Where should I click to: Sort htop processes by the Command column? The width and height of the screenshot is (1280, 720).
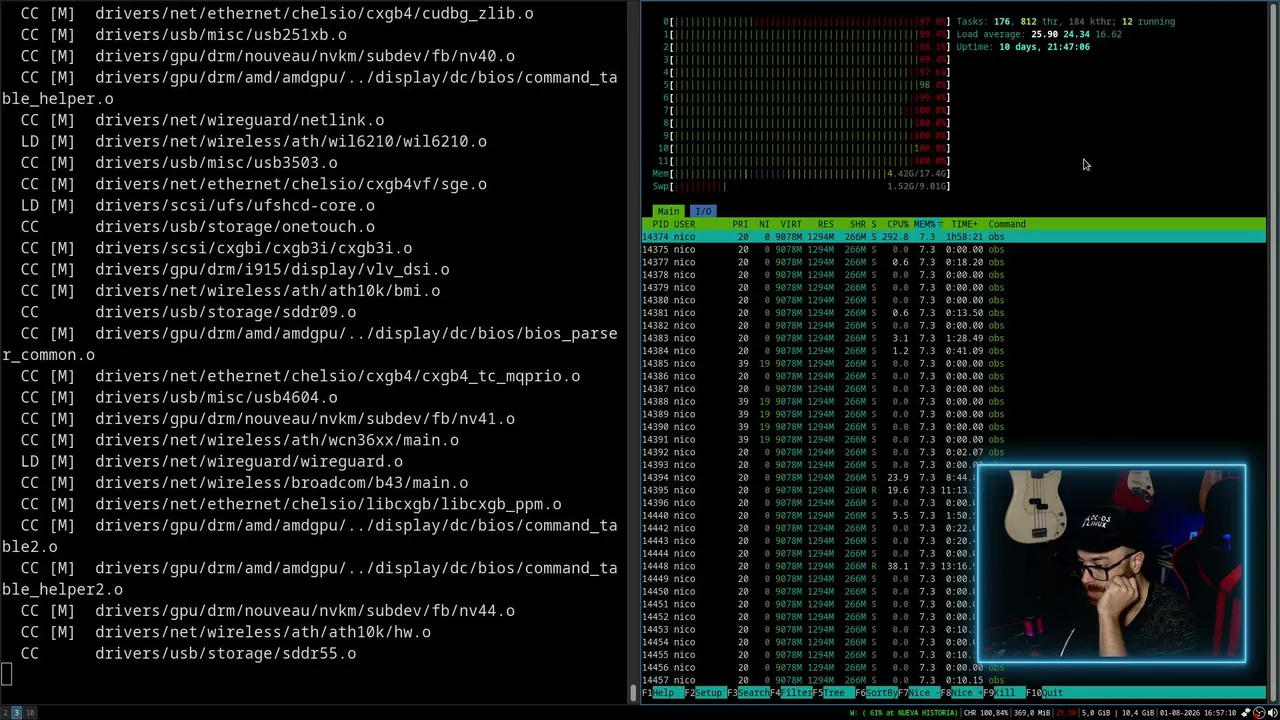click(1007, 224)
